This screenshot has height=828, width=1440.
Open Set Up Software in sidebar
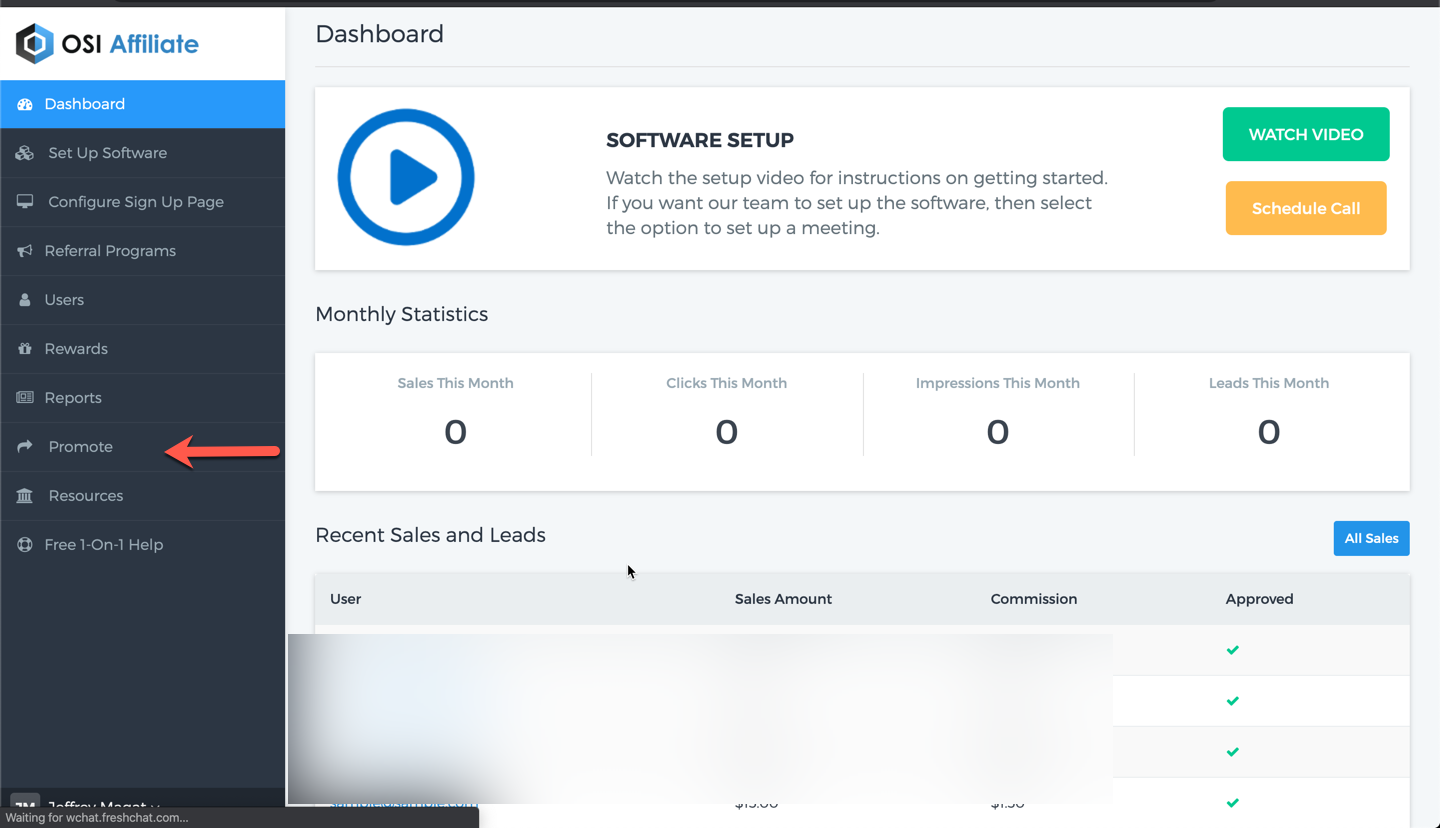pos(143,153)
